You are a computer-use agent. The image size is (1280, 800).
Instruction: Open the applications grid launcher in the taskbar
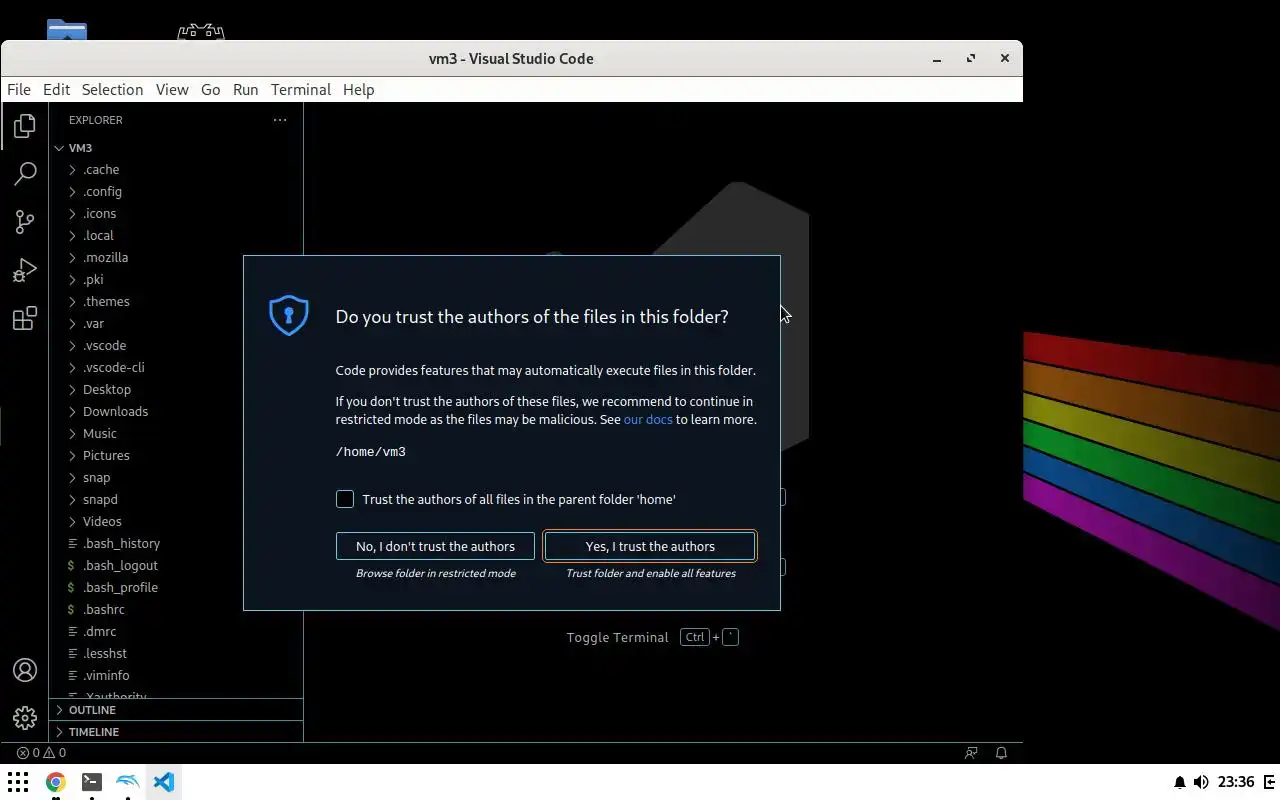tap(18, 782)
